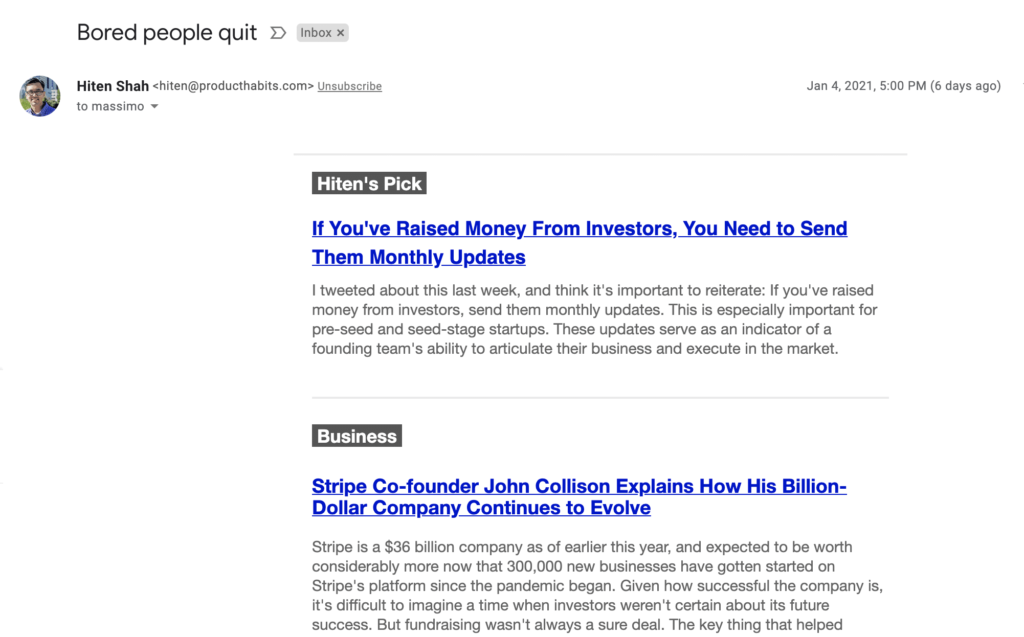Image resolution: width=1024 pixels, height=637 pixels.
Task: Select the 'Bored people quit' subject title
Action: (167, 33)
